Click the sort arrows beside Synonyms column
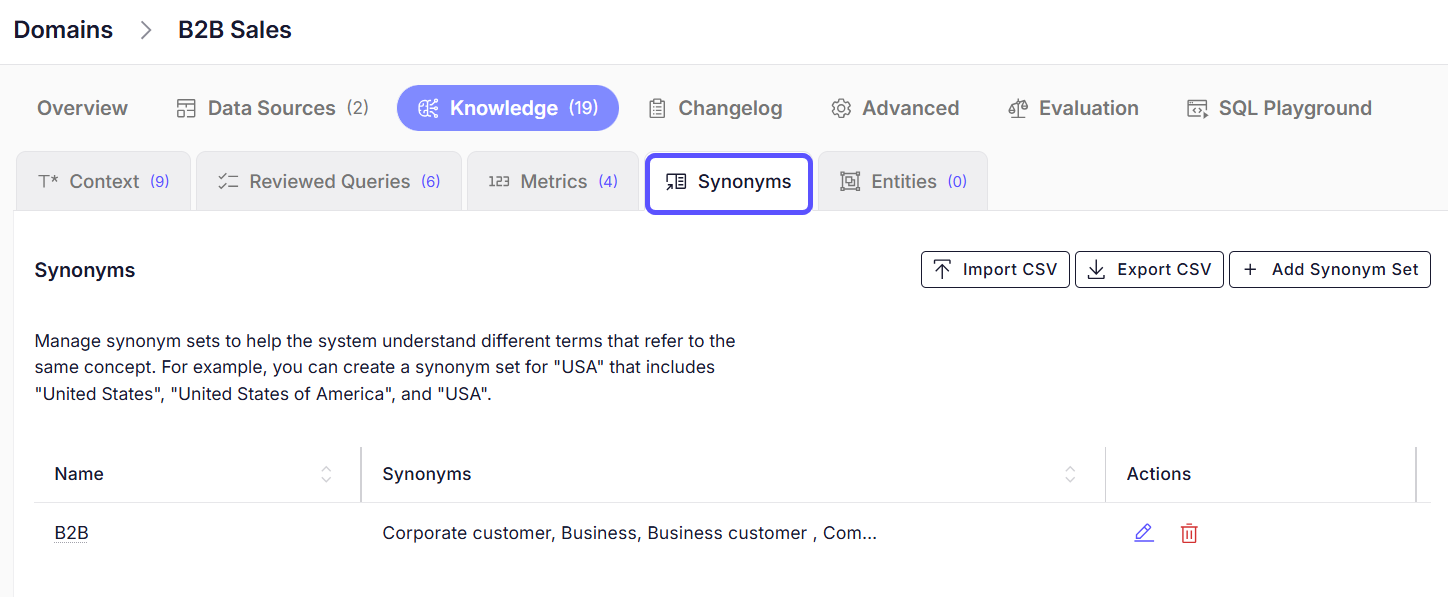This screenshot has width=1448, height=597. pos(1070,474)
